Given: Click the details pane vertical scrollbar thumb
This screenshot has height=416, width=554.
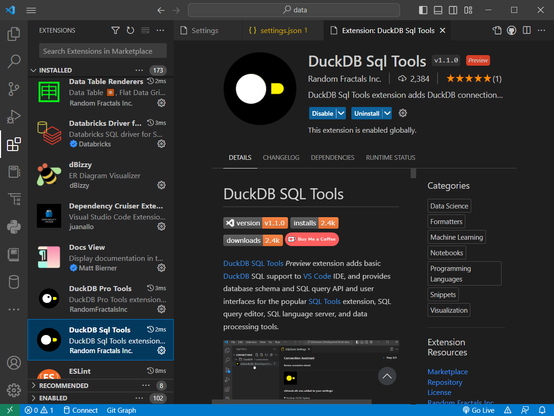Looking at the screenshot, I should coord(413,173).
